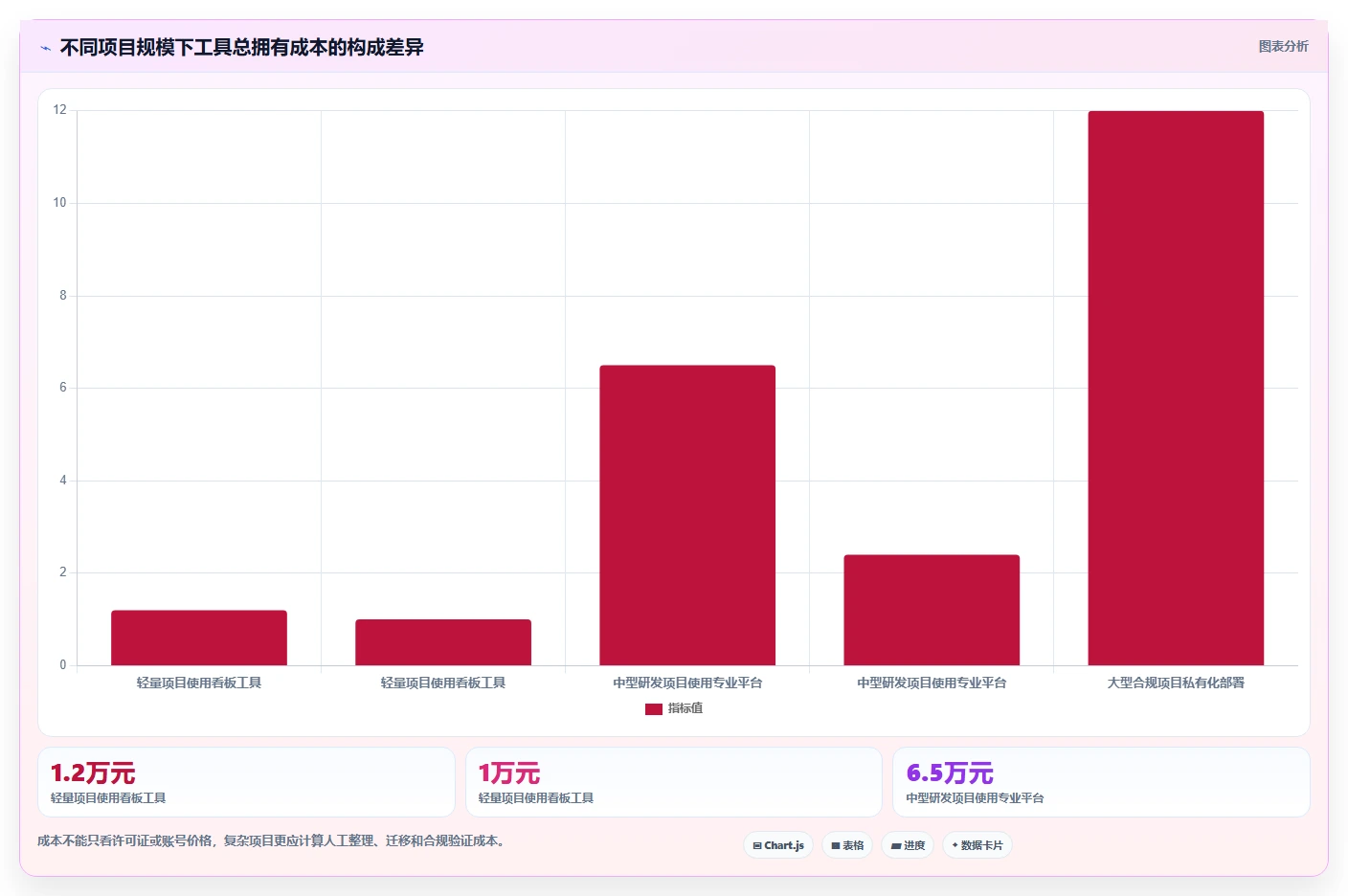Click the tallest bar valued 12
The image size is (1348, 896).
tap(1176, 388)
